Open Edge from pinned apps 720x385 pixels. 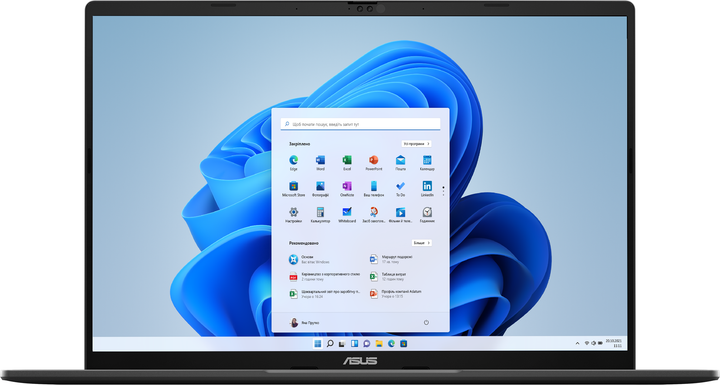pos(293,162)
